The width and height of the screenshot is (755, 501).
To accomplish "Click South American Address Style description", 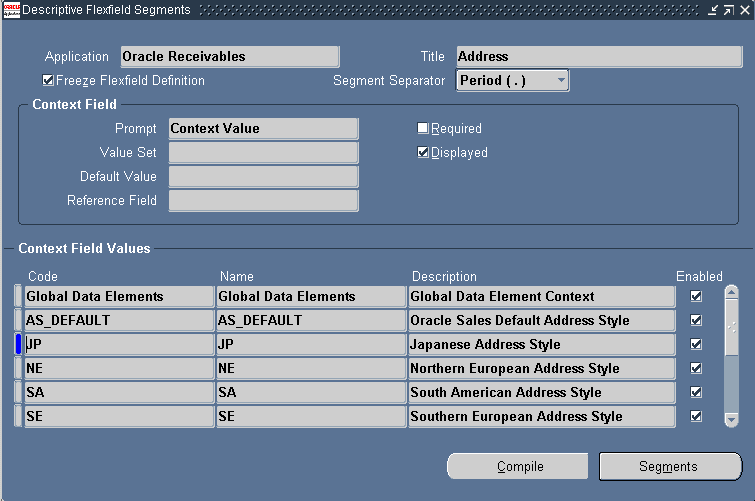I will pos(542,393).
